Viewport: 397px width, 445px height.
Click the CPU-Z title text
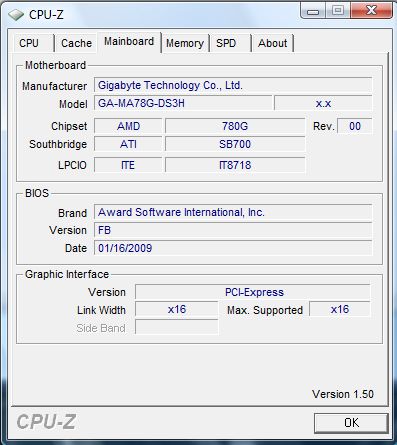(x=46, y=15)
